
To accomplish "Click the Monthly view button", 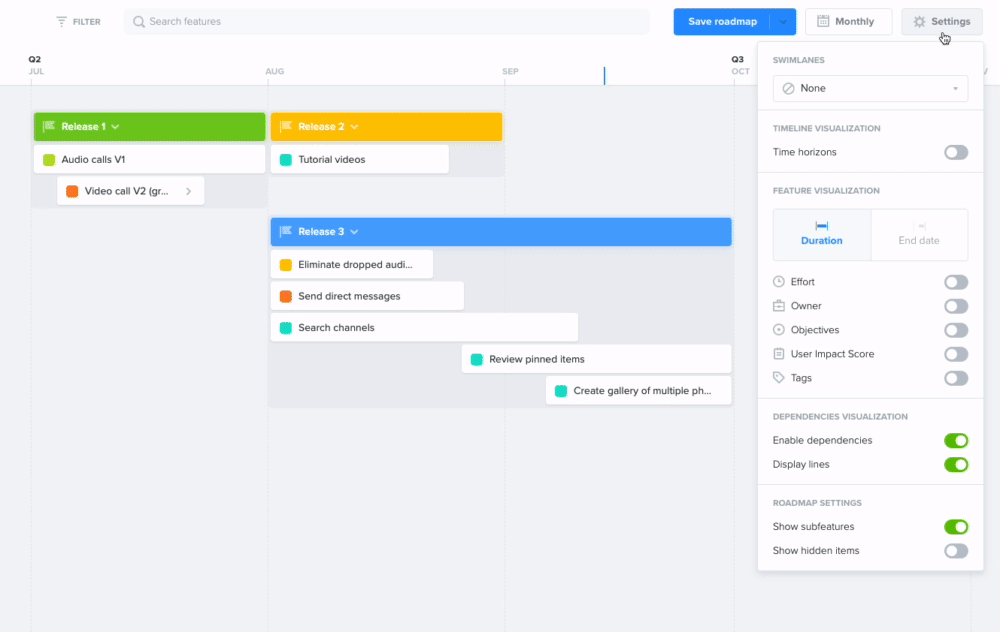I will [848, 22].
